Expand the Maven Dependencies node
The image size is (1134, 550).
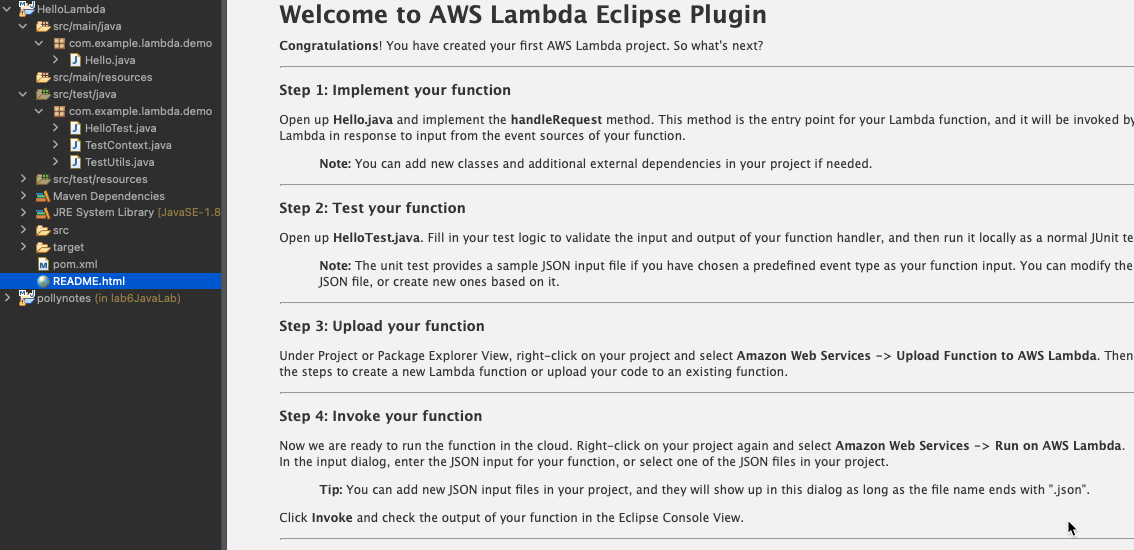click(x=23, y=196)
